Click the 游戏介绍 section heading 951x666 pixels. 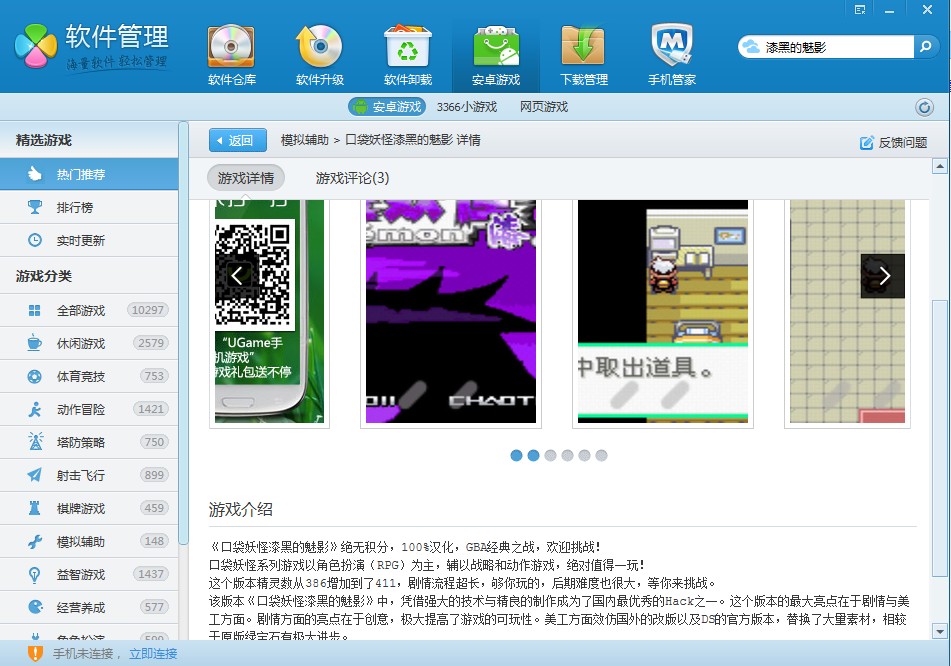240,510
